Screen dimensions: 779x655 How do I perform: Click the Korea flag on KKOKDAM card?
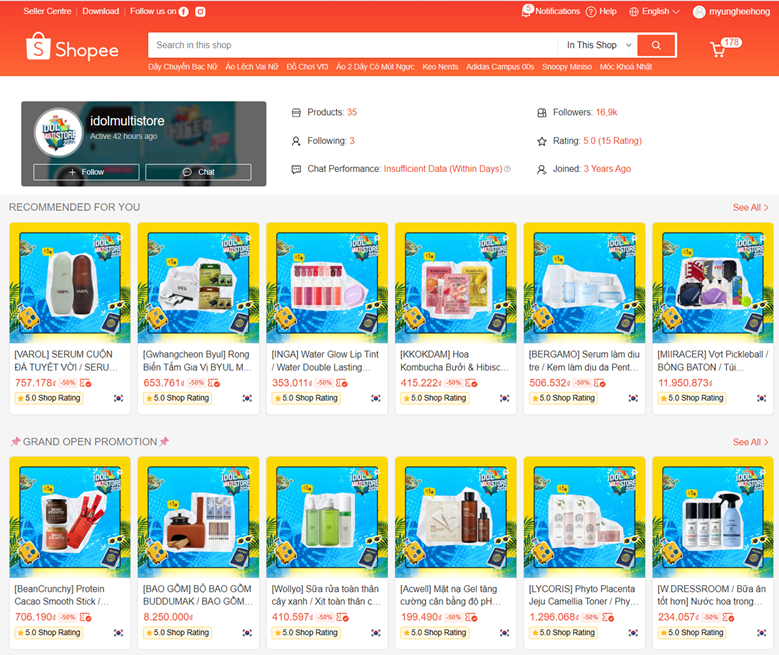(x=504, y=398)
